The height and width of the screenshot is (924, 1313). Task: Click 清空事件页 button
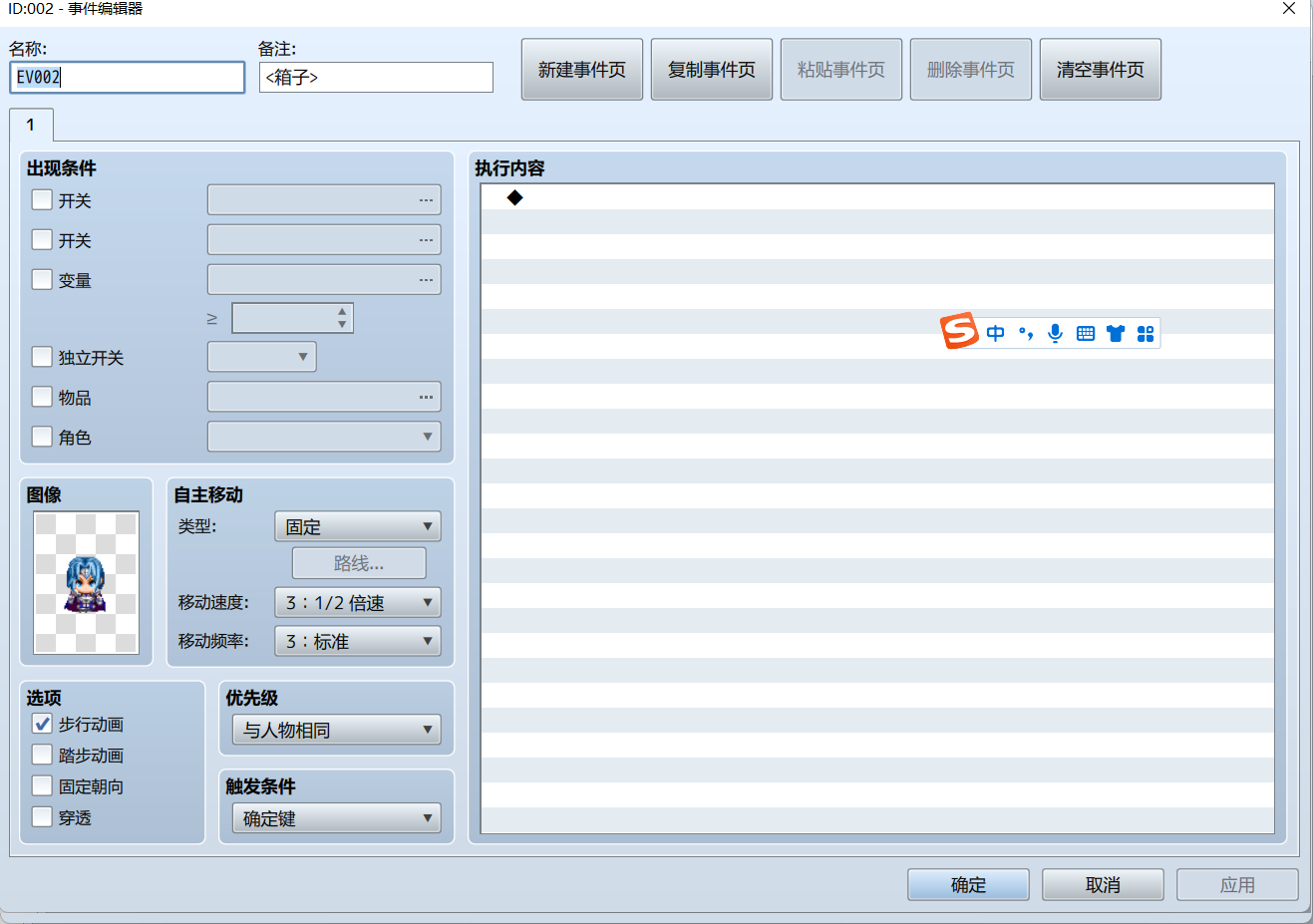click(1101, 70)
